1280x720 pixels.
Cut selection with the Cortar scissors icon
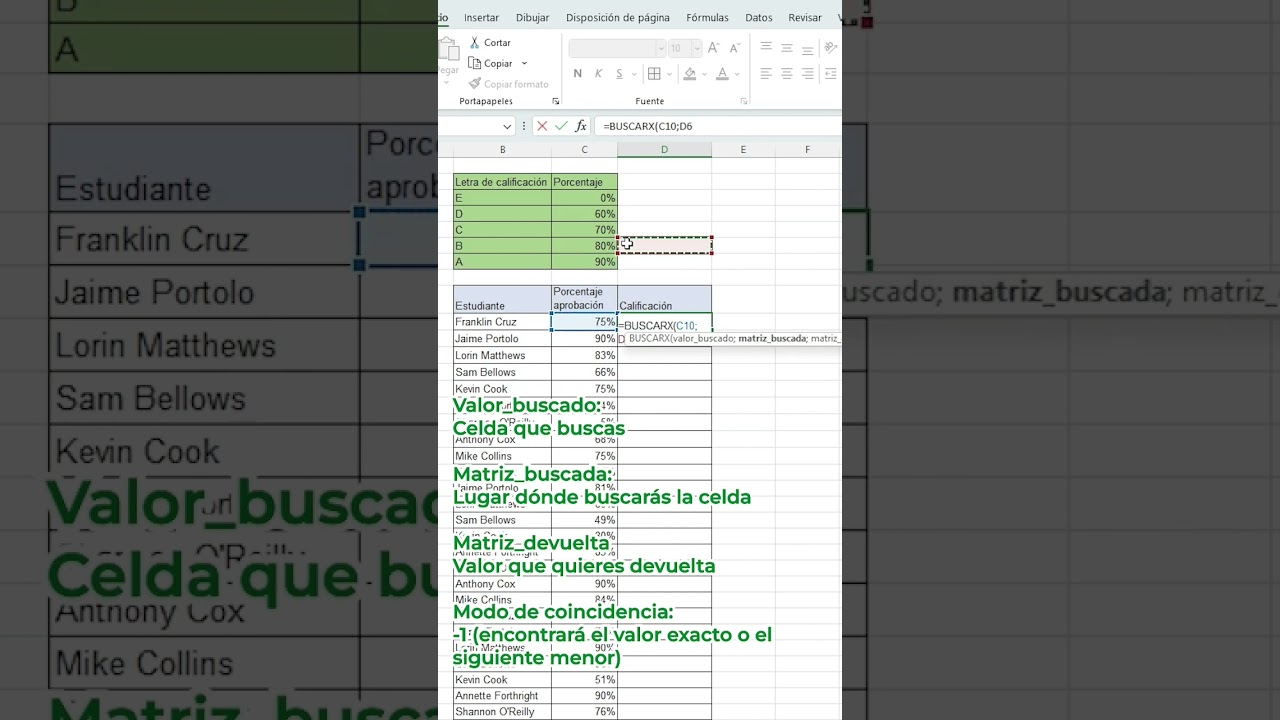tap(475, 43)
